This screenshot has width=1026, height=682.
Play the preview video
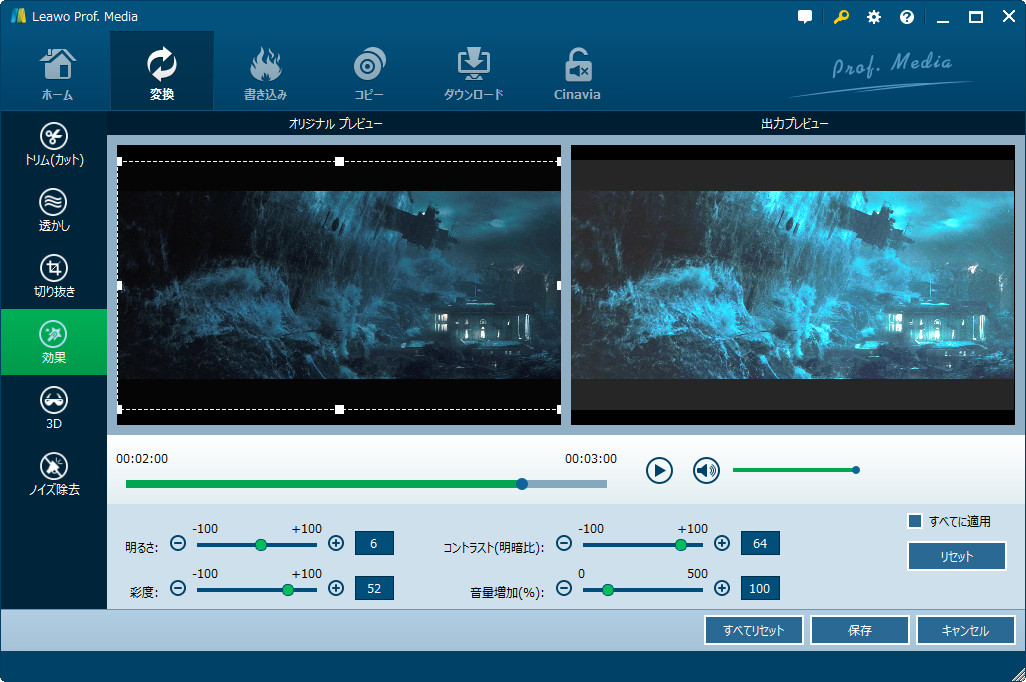[x=659, y=471]
